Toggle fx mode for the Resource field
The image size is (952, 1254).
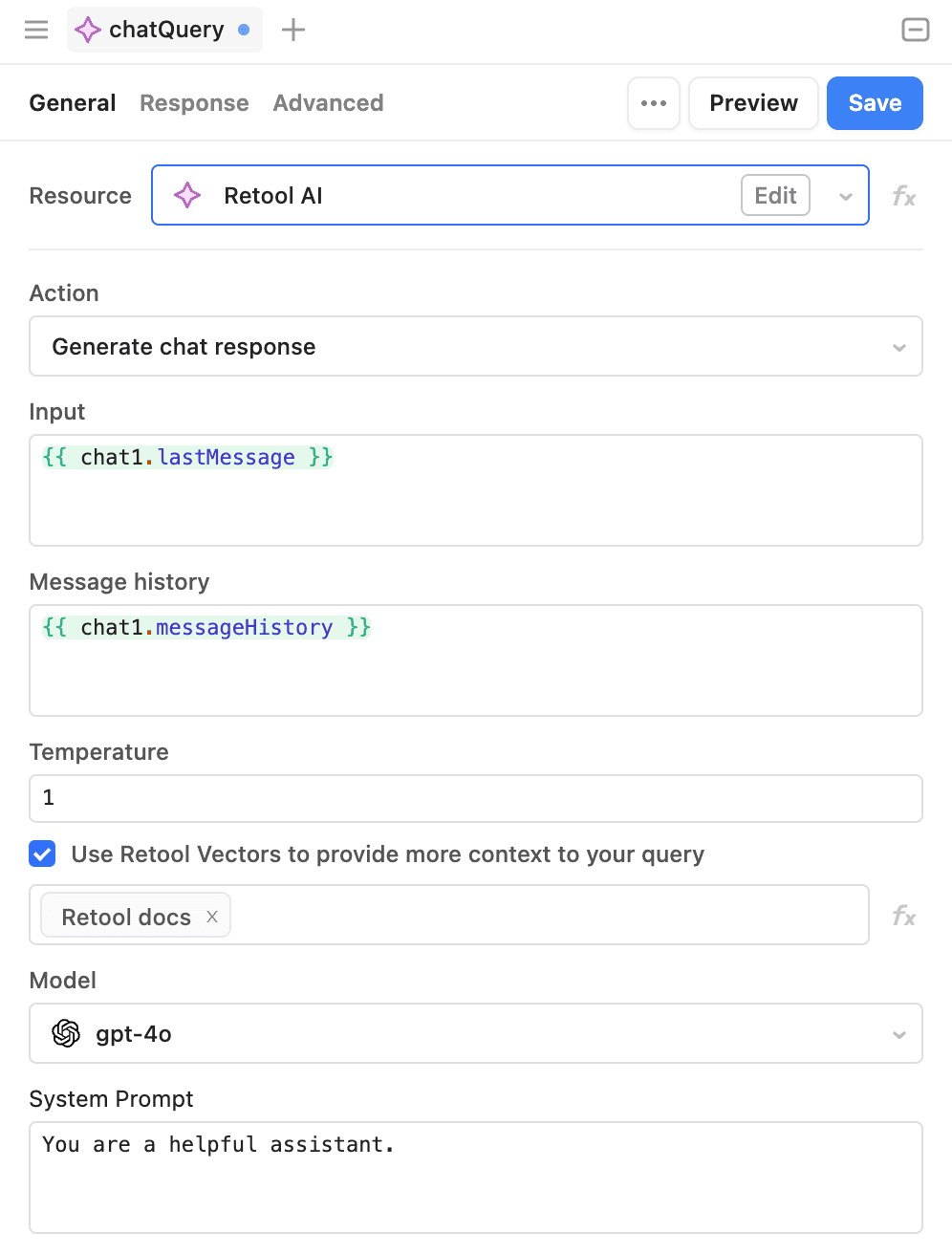click(x=903, y=196)
